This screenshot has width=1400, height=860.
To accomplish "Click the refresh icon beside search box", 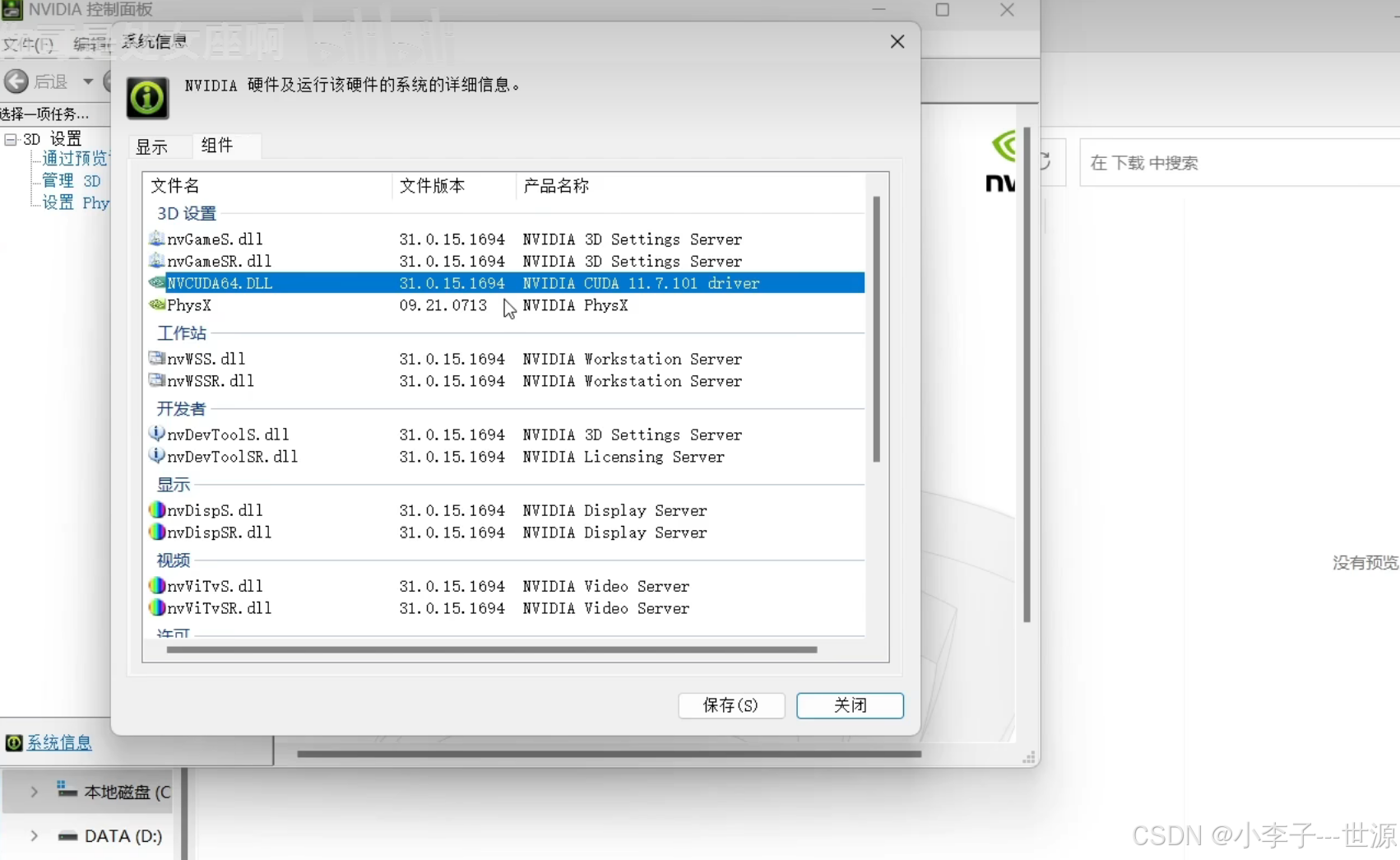I will point(1046,161).
